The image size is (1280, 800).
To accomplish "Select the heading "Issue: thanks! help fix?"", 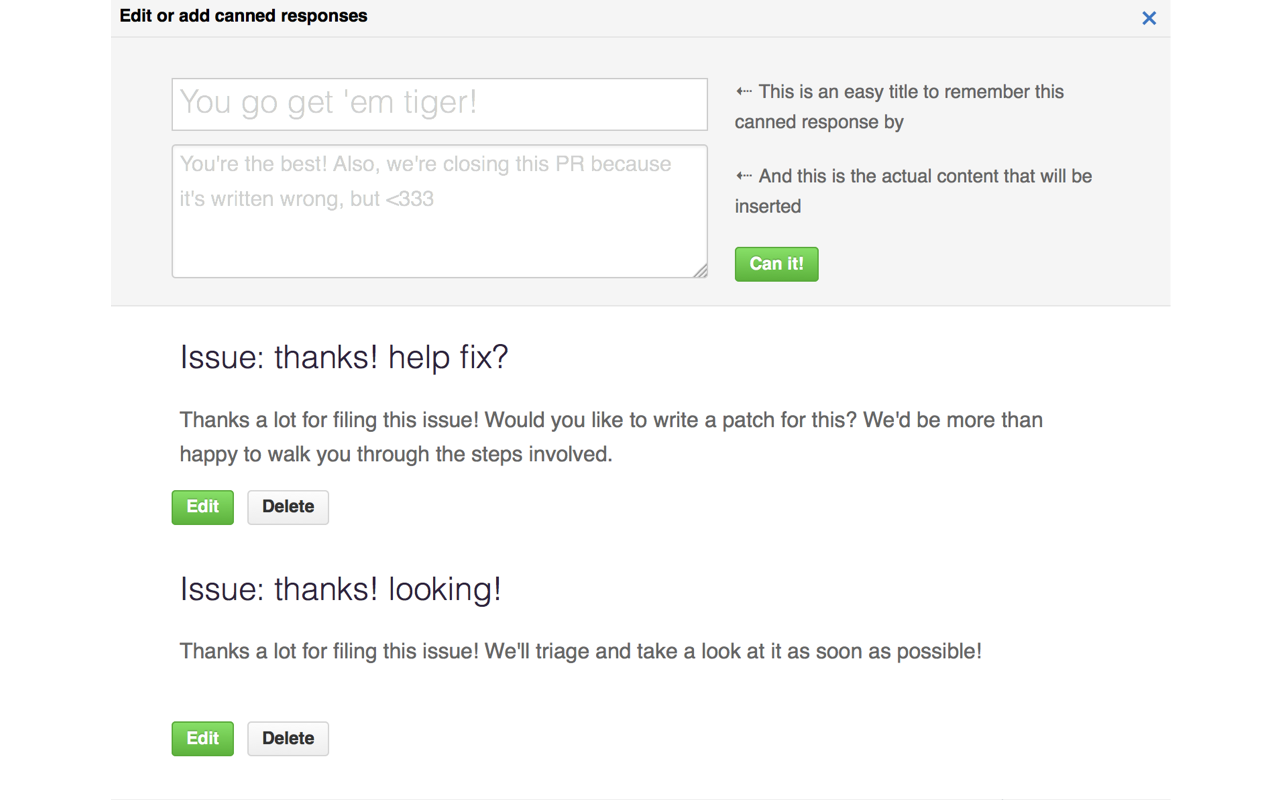I will pos(344,357).
